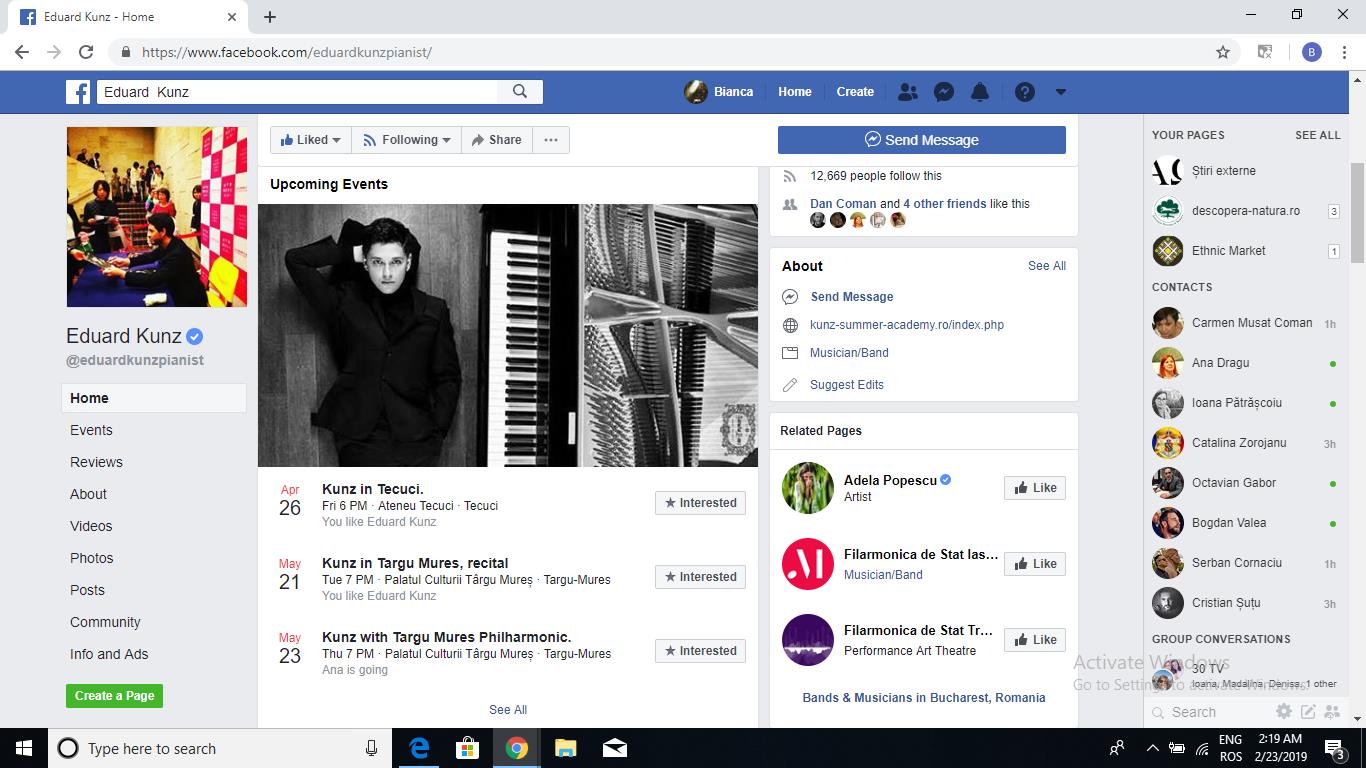The width and height of the screenshot is (1366, 768).
Task: Click the Facebook search input field
Action: [297, 92]
